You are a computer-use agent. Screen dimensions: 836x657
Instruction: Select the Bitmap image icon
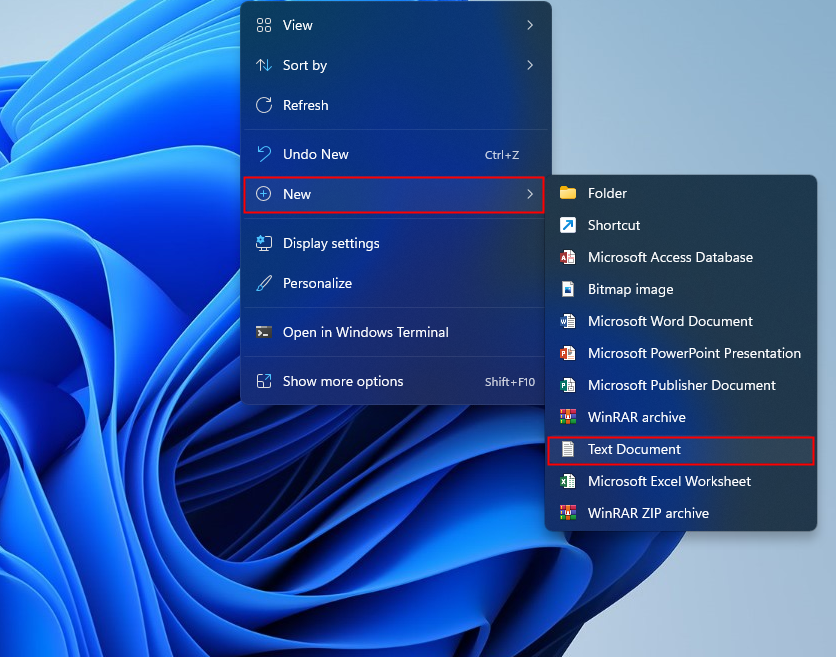pyautogui.click(x=570, y=289)
